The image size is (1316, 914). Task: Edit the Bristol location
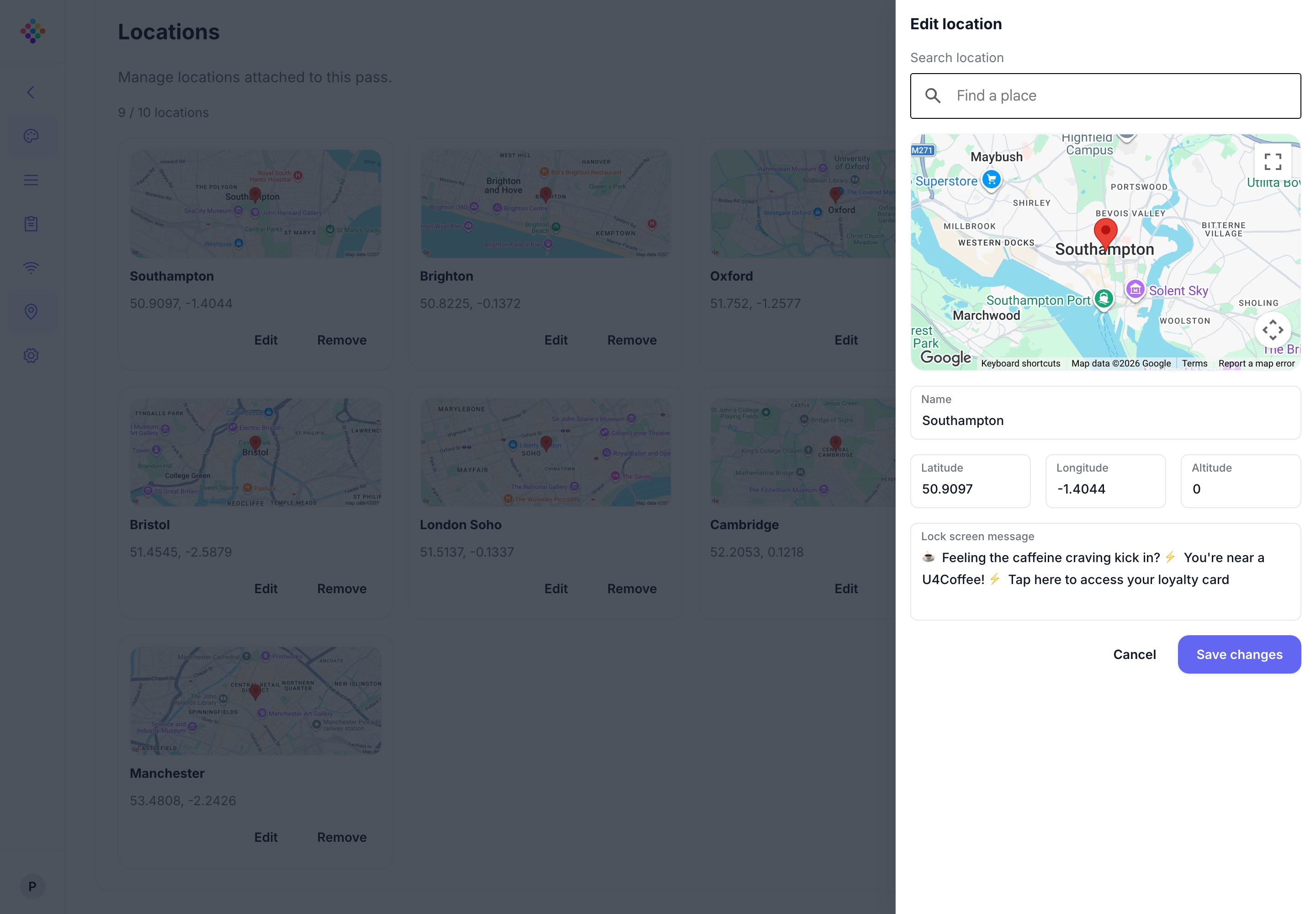pos(266,589)
